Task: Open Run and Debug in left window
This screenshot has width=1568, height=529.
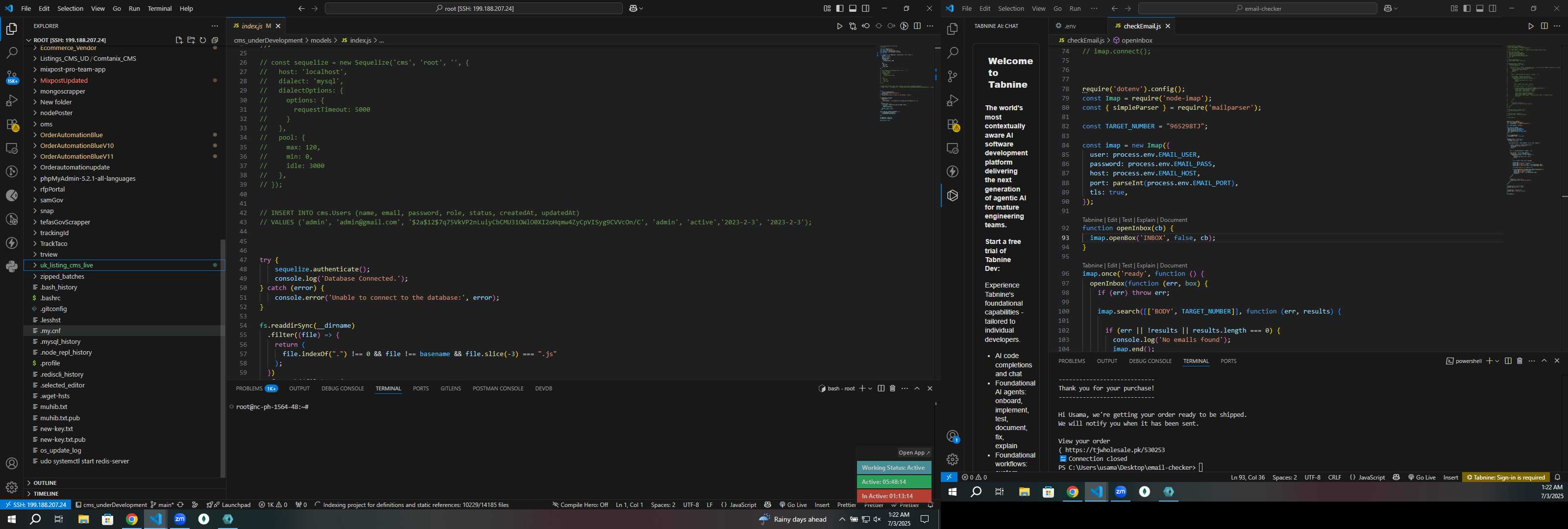Action: [12, 100]
